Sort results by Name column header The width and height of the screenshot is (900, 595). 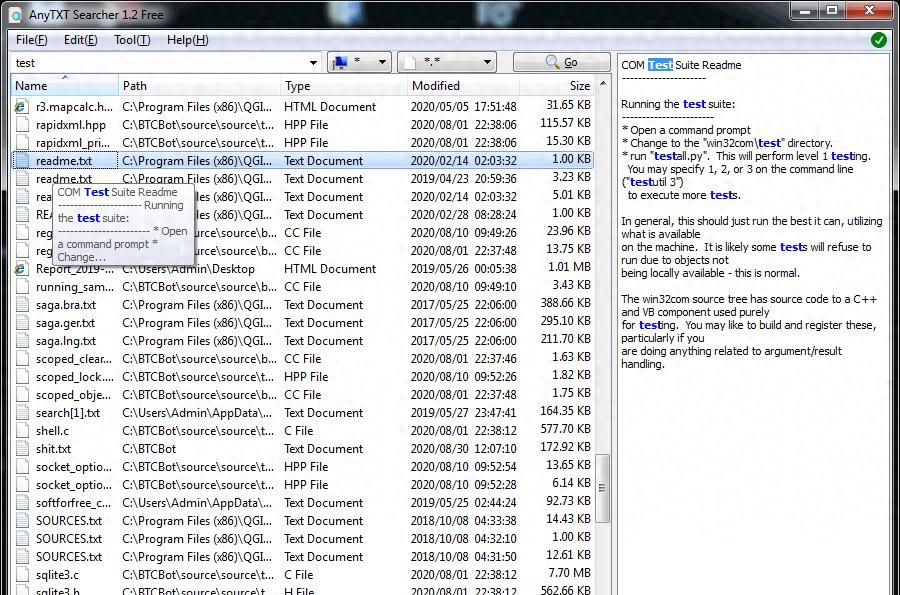click(64, 86)
